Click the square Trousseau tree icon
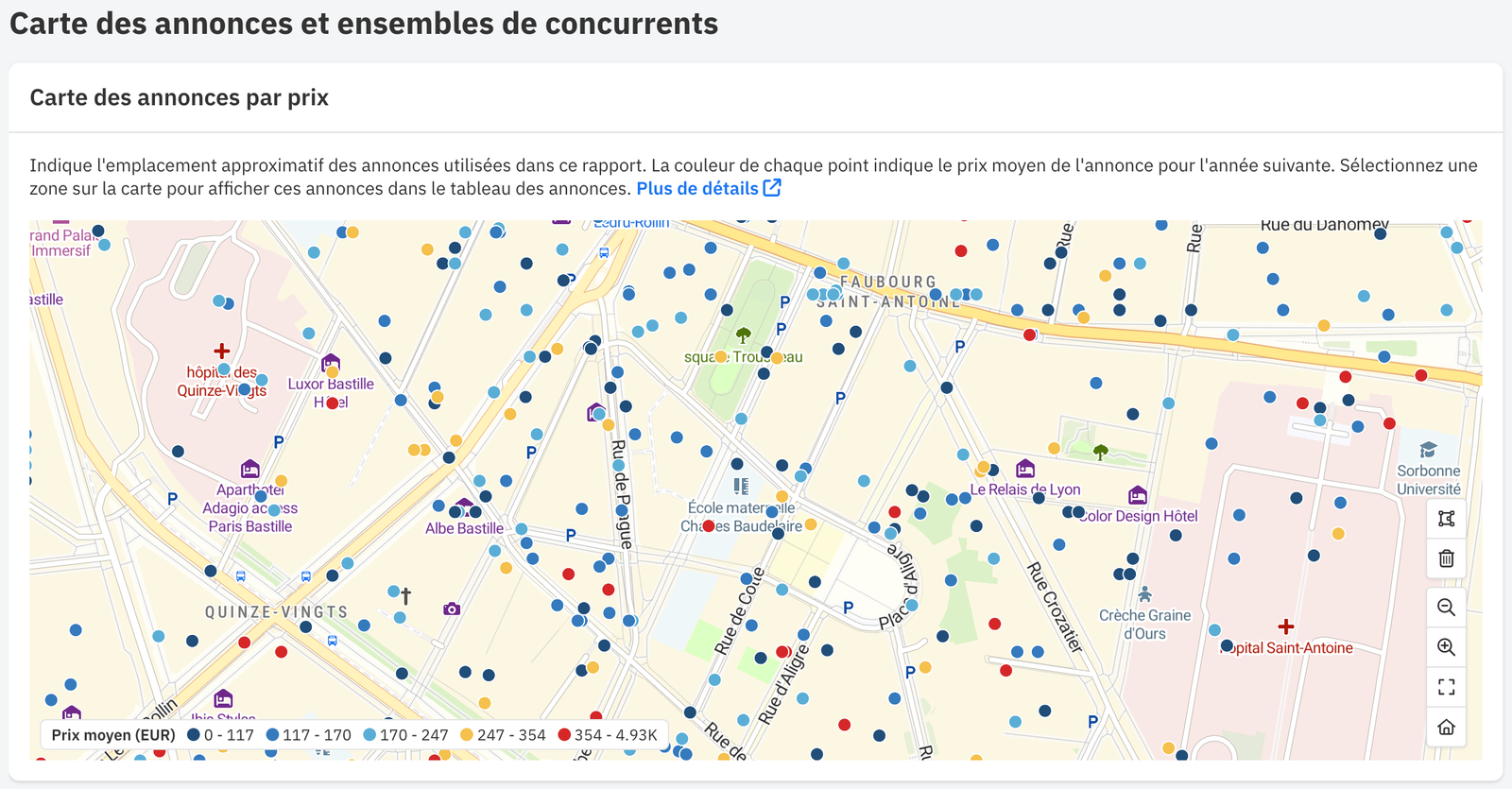 pyautogui.click(x=743, y=334)
